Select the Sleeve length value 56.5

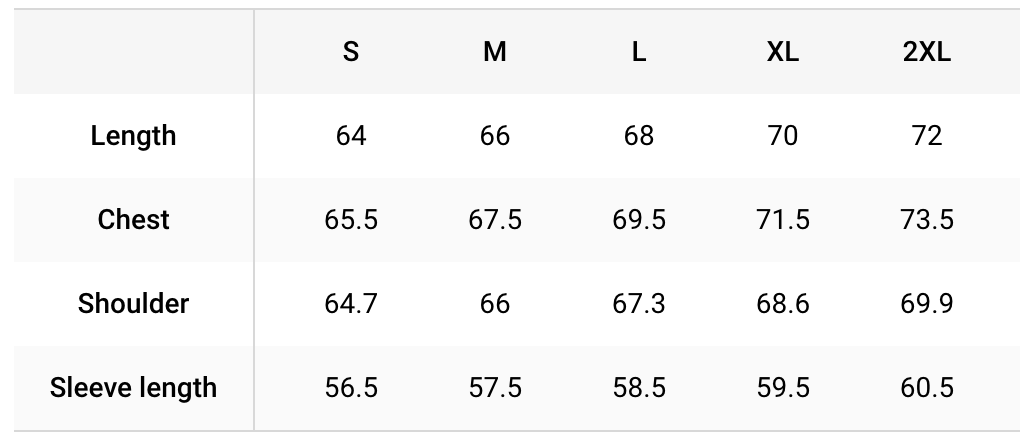point(351,388)
